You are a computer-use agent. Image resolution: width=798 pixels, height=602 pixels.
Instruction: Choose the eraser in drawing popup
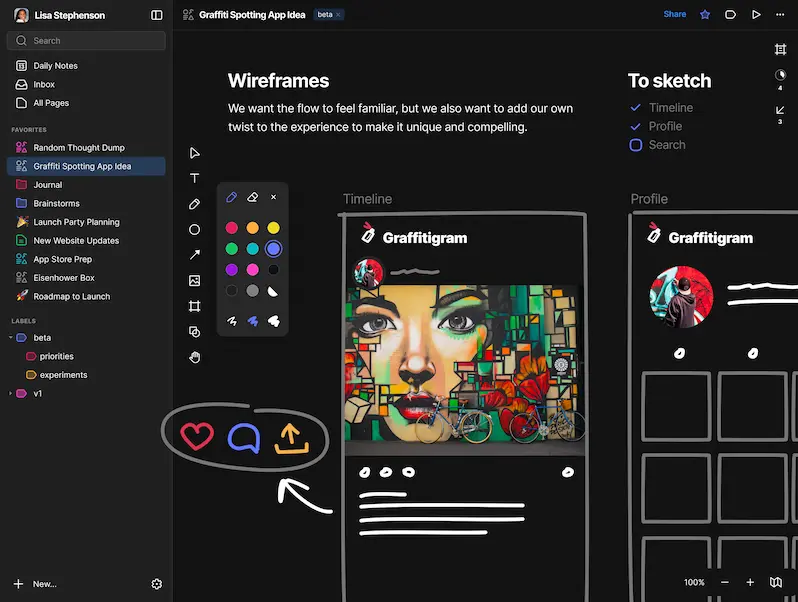point(252,197)
